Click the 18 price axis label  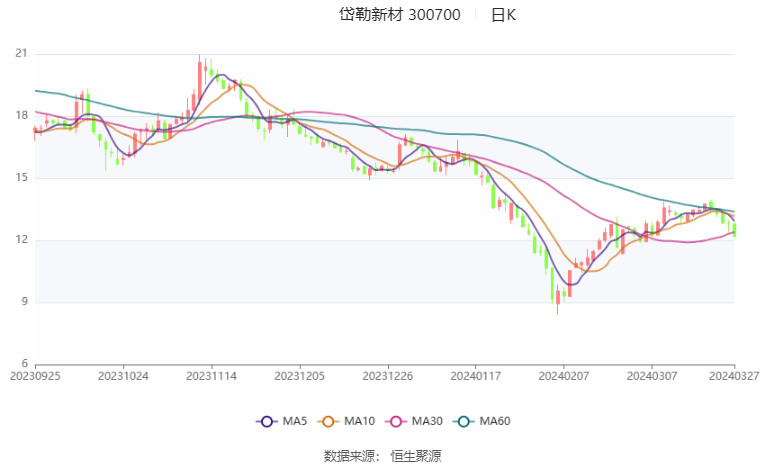[21, 115]
